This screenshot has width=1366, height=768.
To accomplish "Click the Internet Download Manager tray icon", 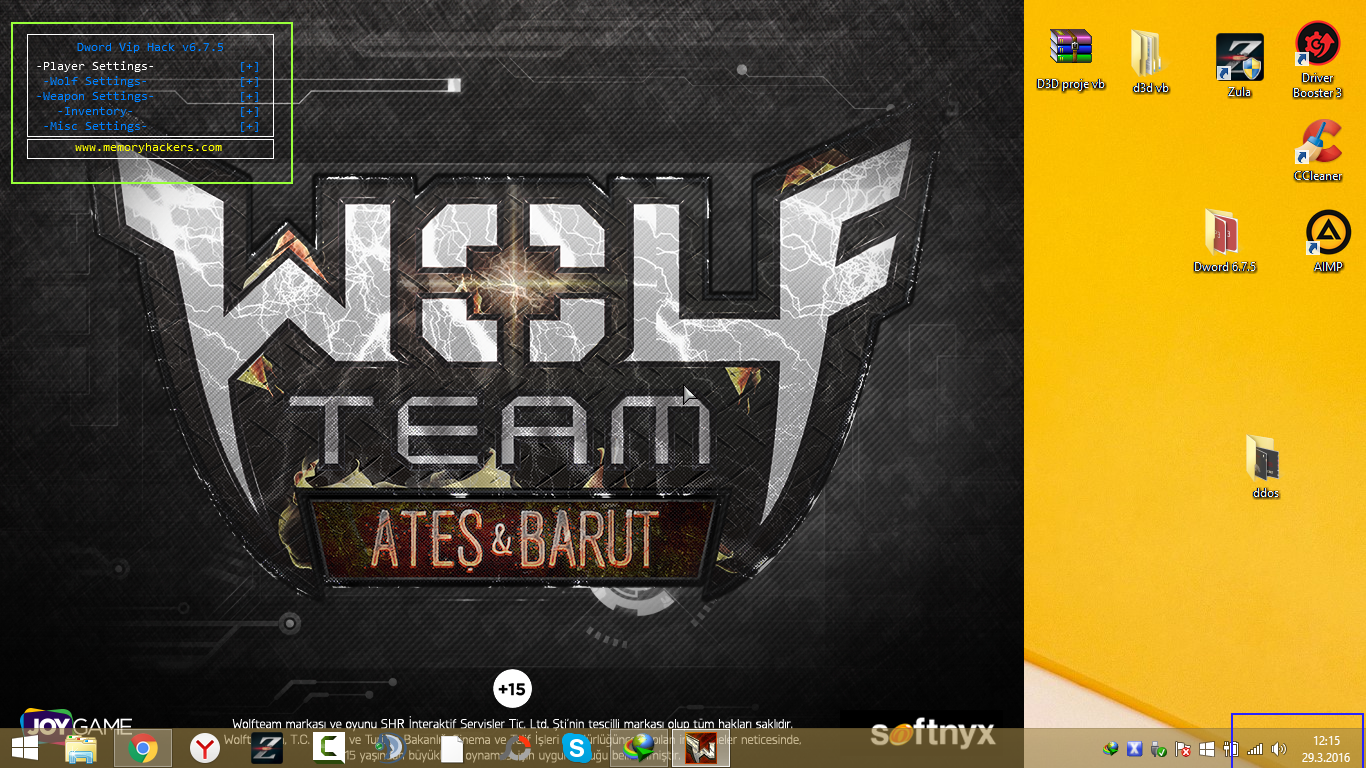I will [1111, 748].
